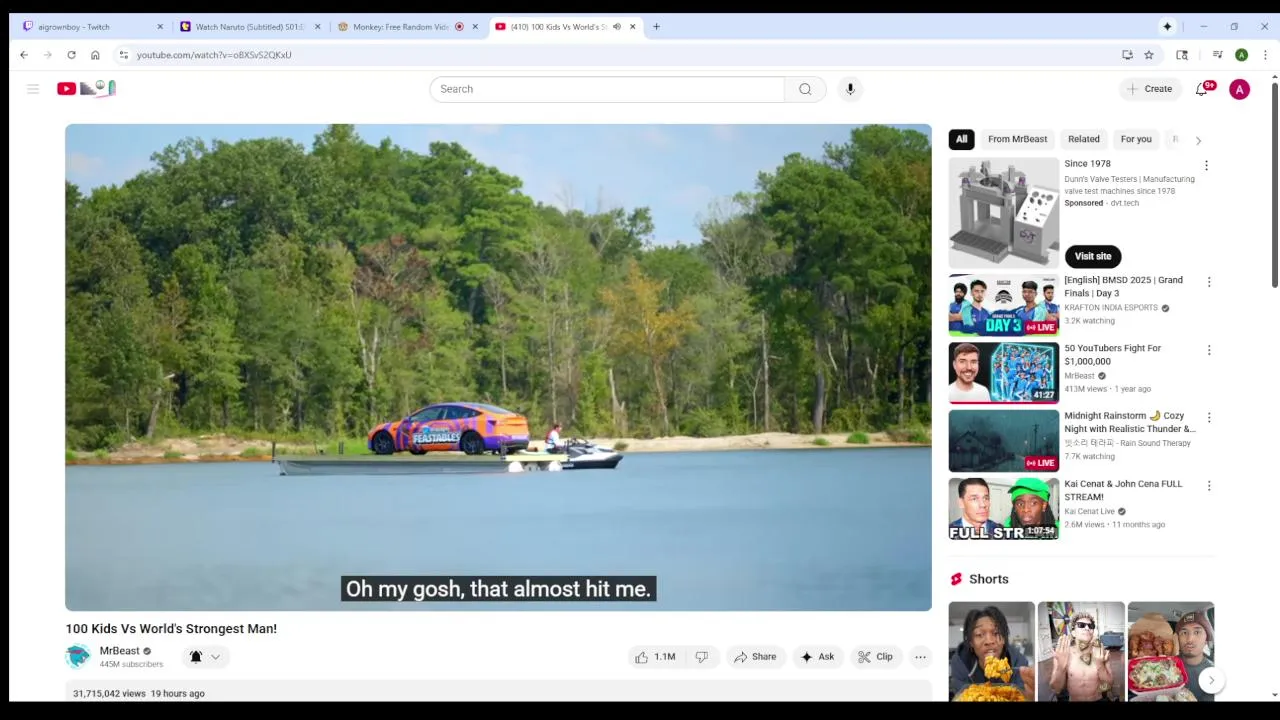This screenshot has width=1280, height=720.
Task: Open a new browser tab
Action: [656, 27]
